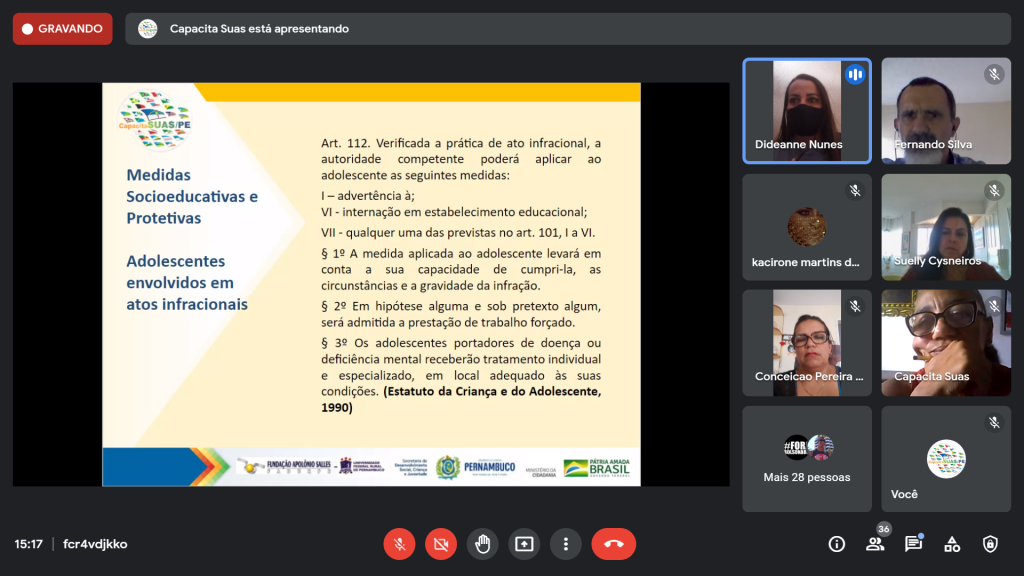Viewport: 1024px width, 576px height.
Task: Open meeting details info icon
Action: click(837, 544)
